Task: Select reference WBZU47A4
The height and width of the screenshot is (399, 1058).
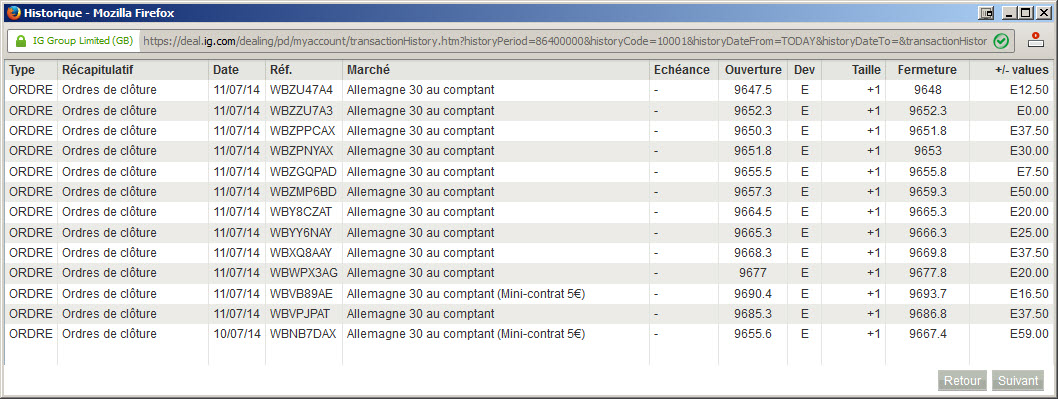Action: point(301,90)
